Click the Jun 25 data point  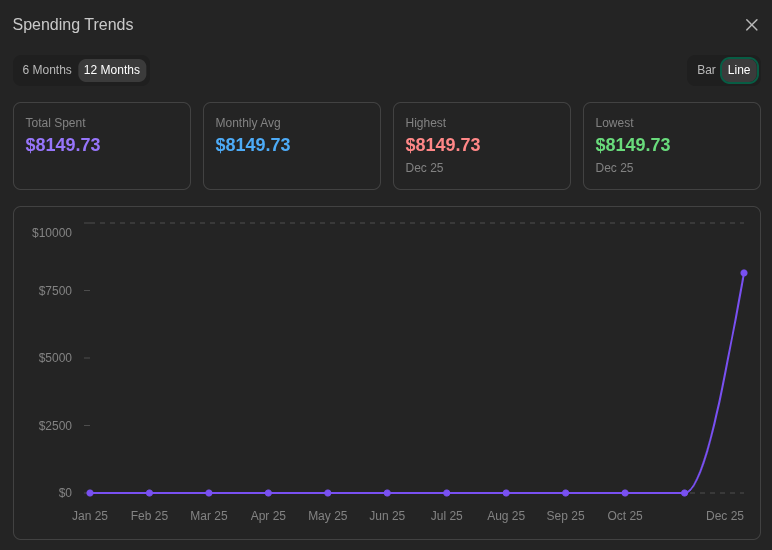click(x=387, y=493)
